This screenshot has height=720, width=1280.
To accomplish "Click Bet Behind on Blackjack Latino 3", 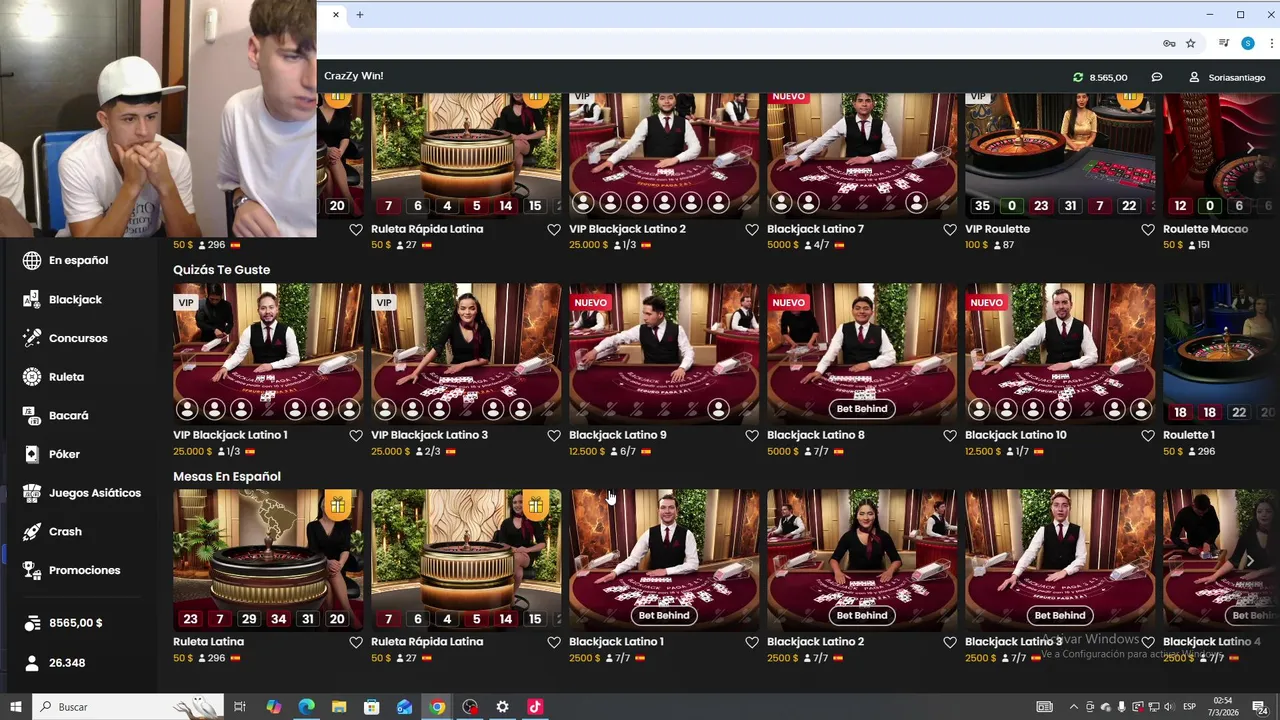I will (x=1060, y=615).
